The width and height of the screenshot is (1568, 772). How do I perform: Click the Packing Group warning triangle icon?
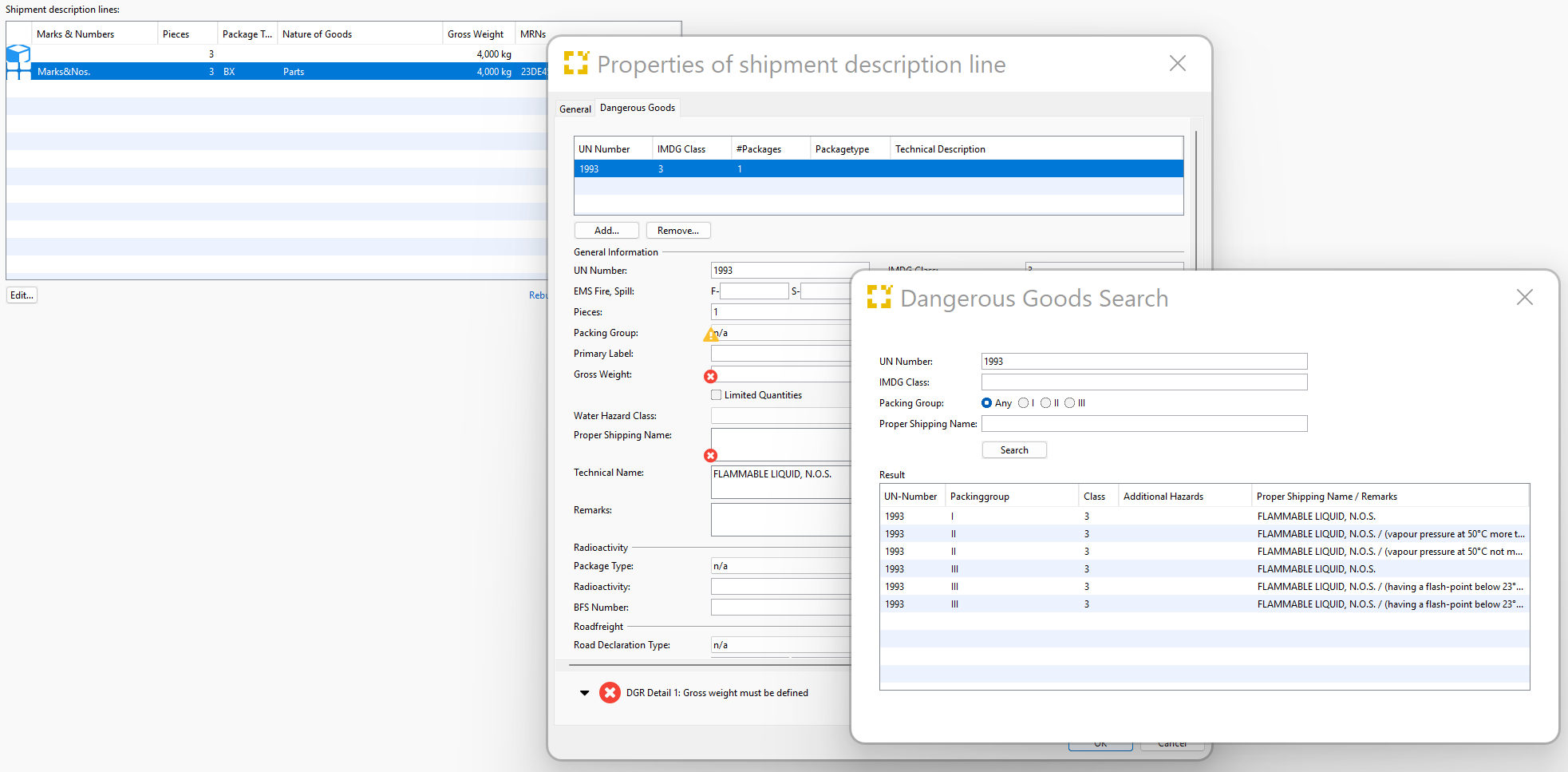click(x=710, y=335)
